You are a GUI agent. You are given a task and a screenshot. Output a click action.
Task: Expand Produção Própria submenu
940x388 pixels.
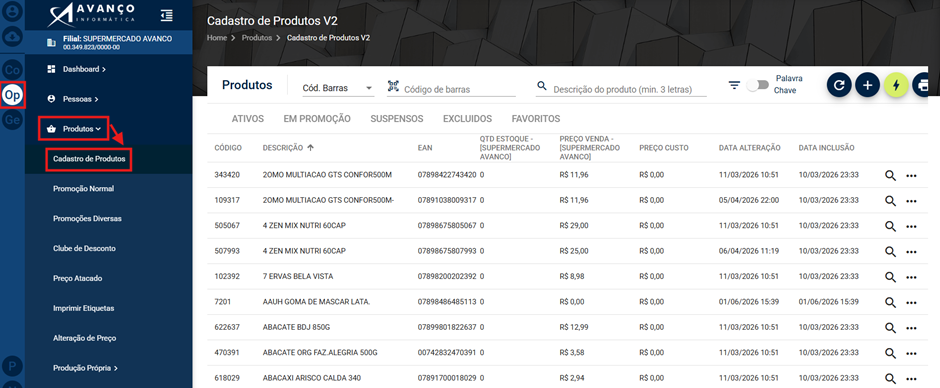85,368
